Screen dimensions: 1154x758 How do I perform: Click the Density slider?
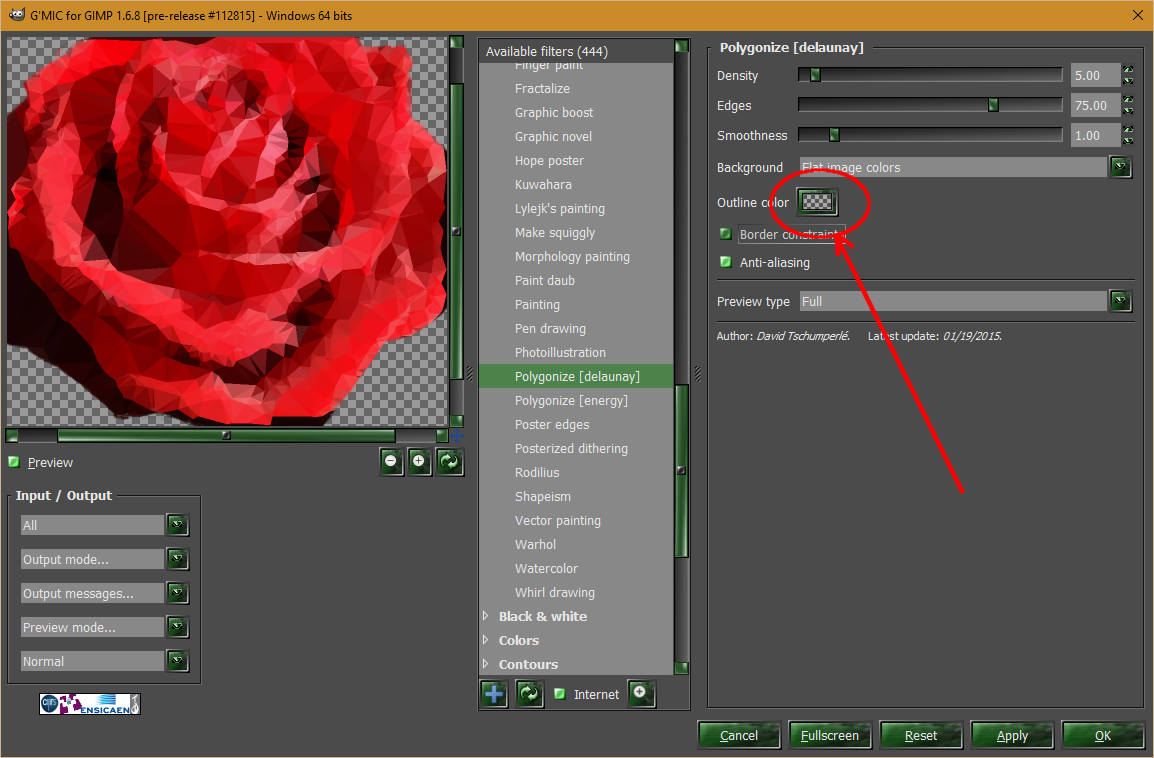pos(930,75)
